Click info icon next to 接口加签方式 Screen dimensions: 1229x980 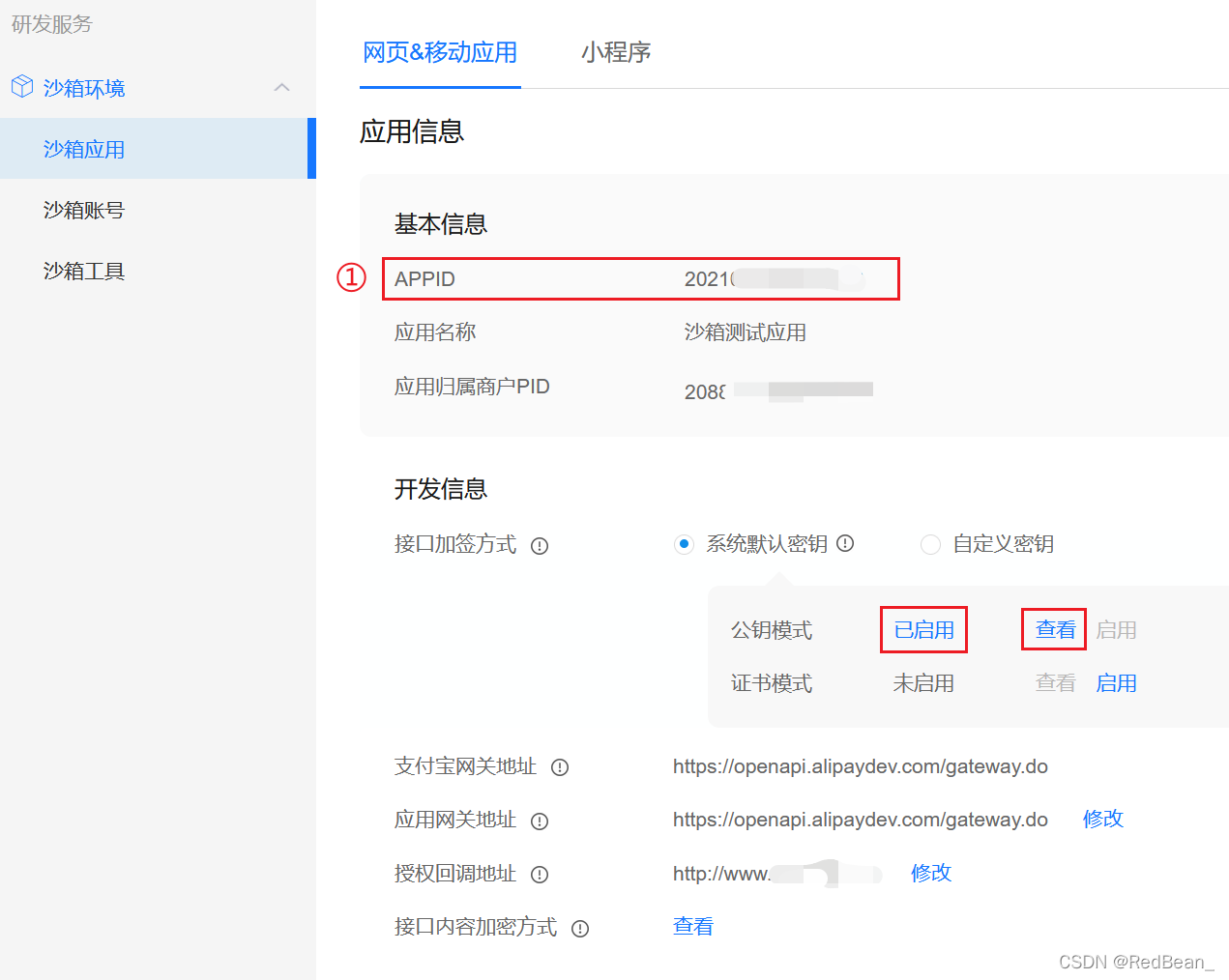pos(540,546)
